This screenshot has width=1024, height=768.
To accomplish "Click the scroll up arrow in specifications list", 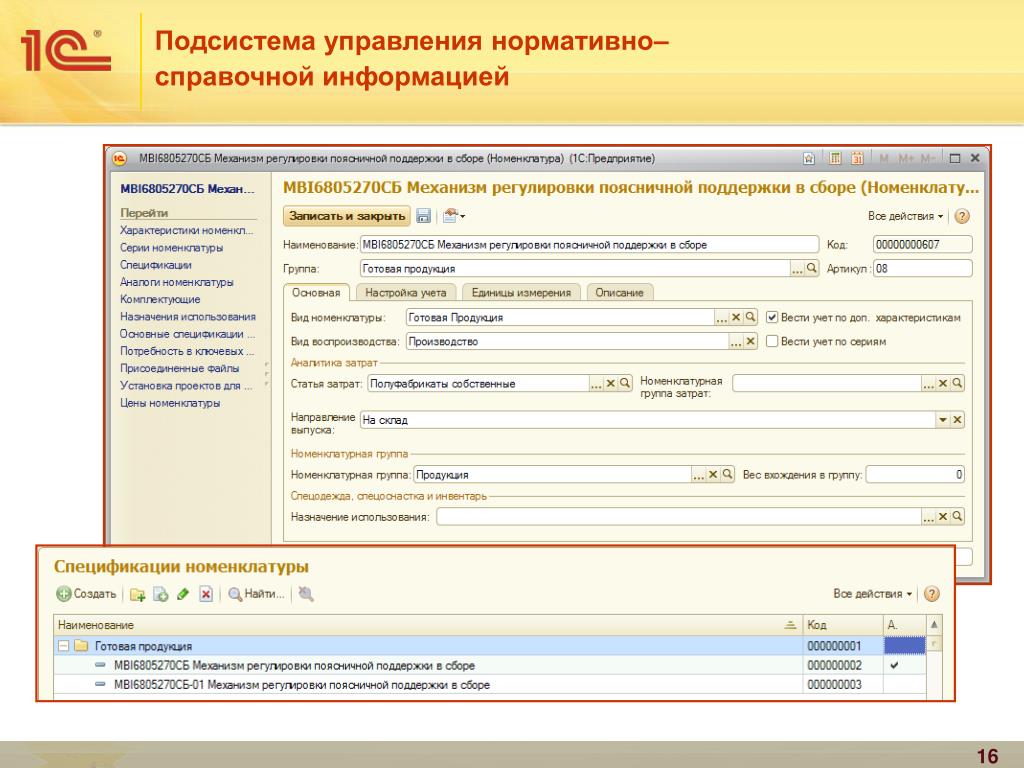I will [935, 625].
